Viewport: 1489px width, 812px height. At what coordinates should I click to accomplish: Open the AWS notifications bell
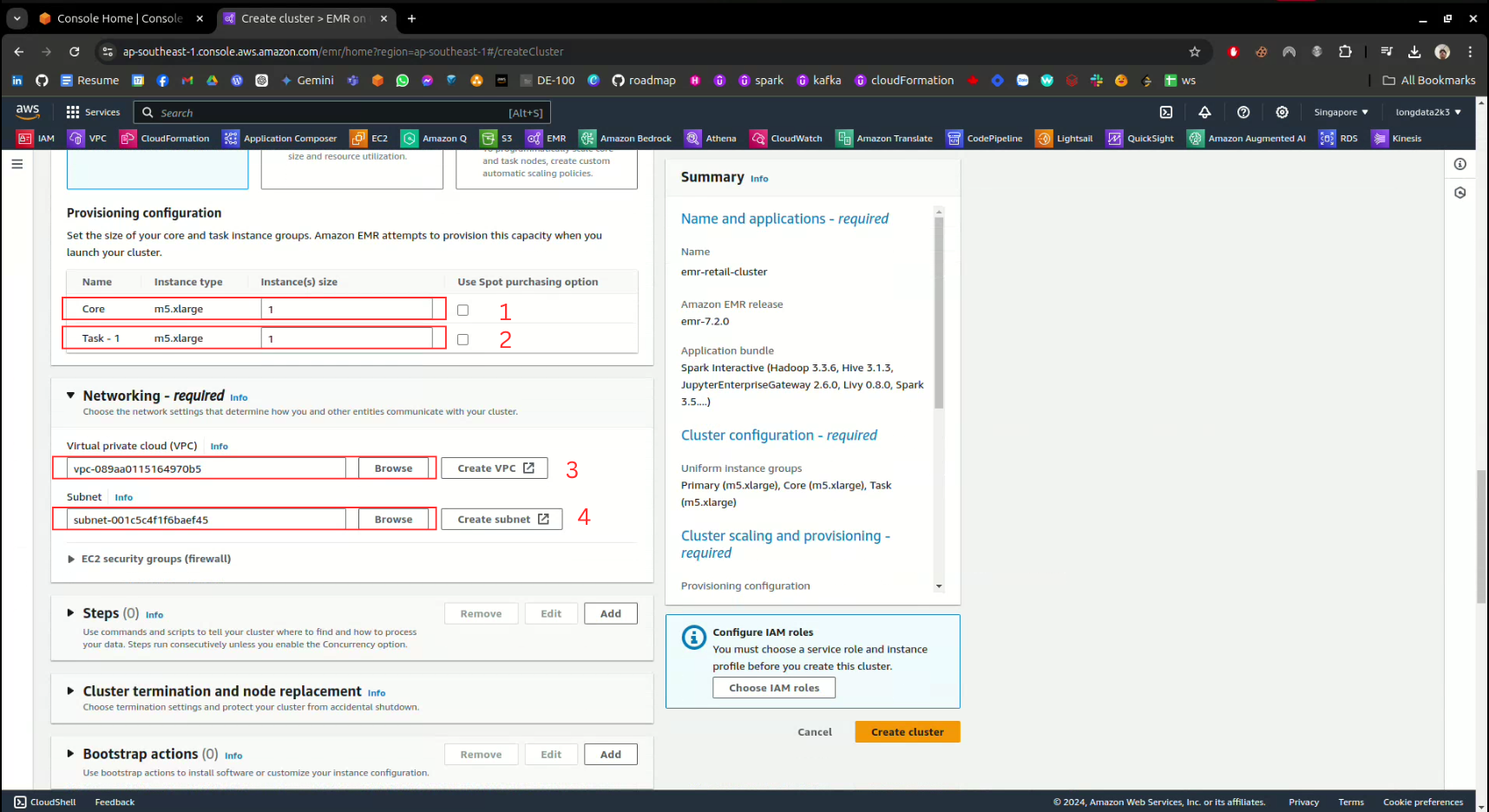[x=1204, y=112]
